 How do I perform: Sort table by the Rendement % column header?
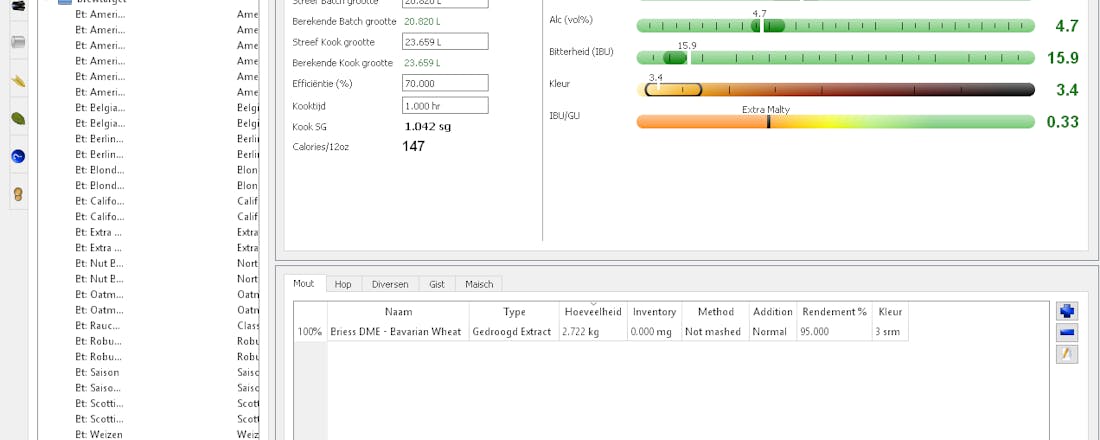[834, 312]
